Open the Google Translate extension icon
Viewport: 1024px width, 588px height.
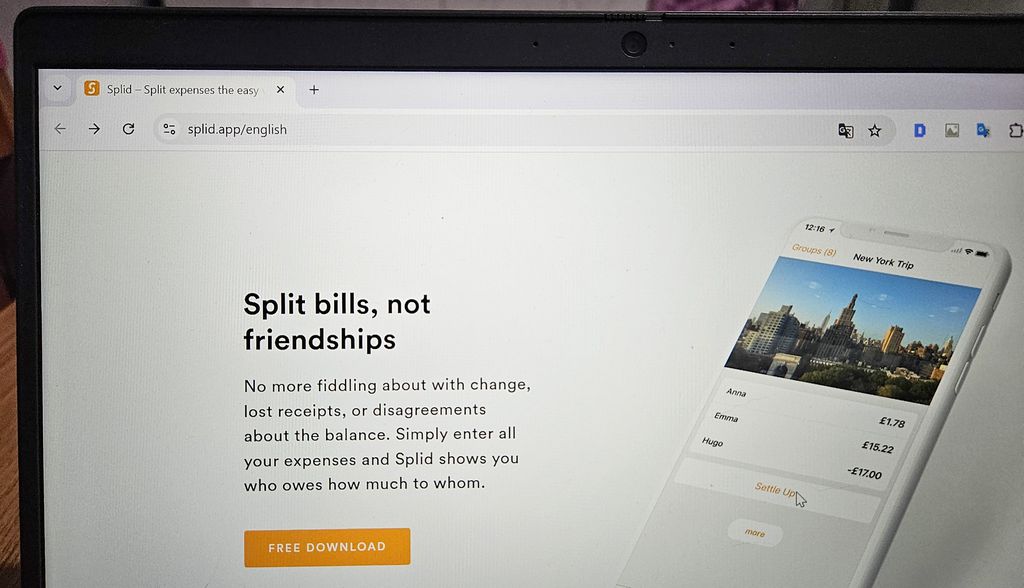pos(983,131)
